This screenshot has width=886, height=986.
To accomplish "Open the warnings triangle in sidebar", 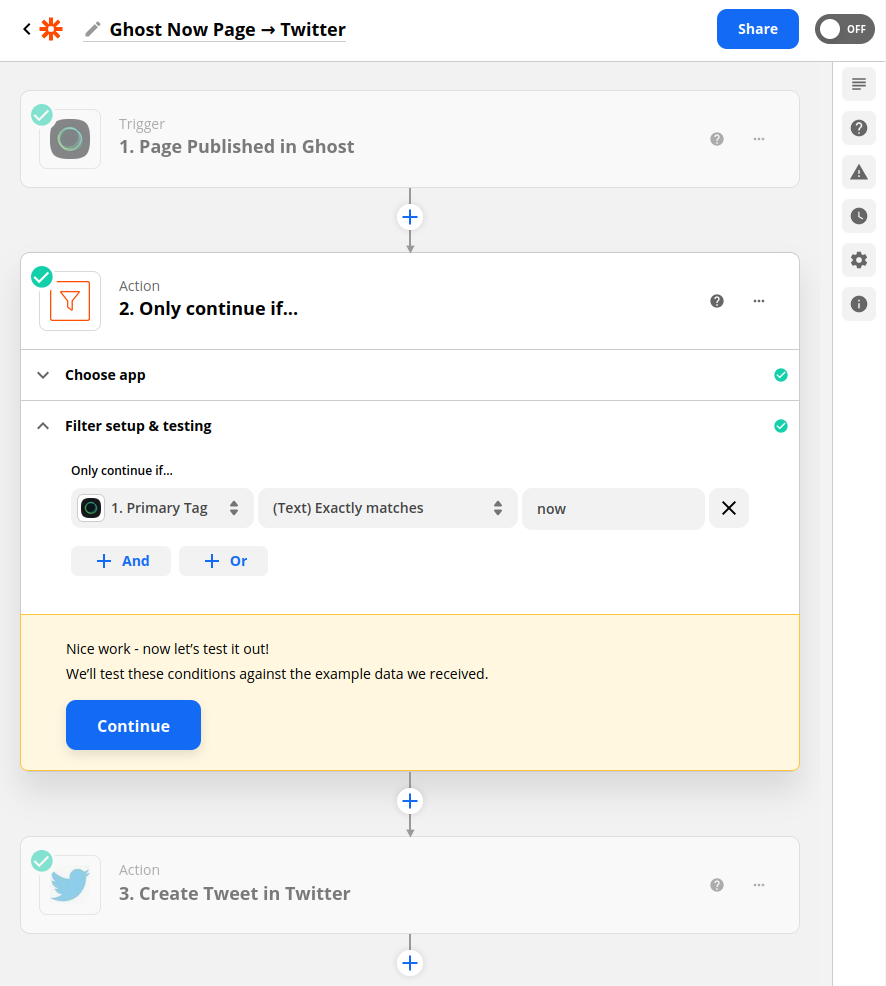I will (x=859, y=172).
